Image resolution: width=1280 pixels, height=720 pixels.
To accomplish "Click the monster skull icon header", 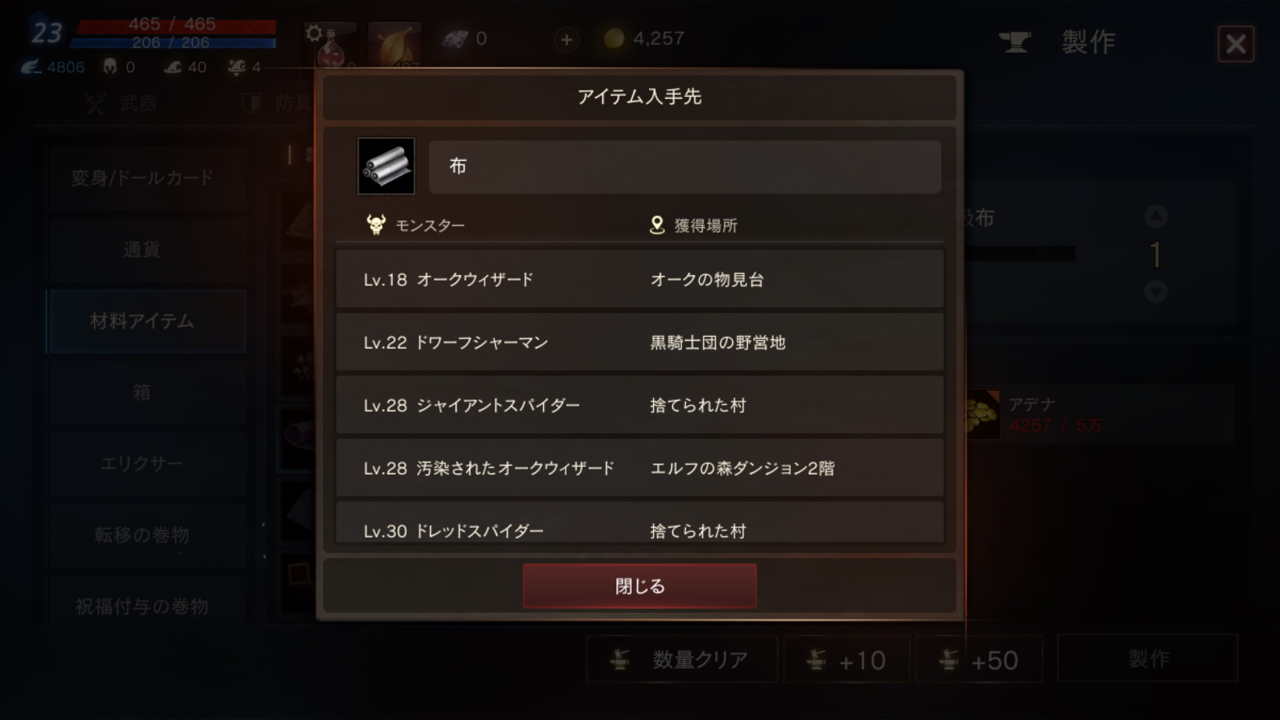I will [x=376, y=225].
